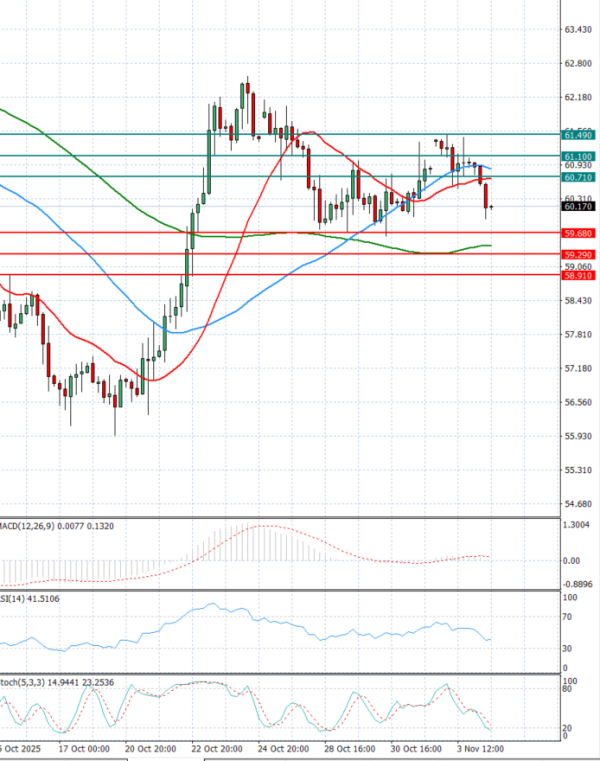Click the 54.680 price axis label
This screenshot has height=761, width=600.
(579, 504)
